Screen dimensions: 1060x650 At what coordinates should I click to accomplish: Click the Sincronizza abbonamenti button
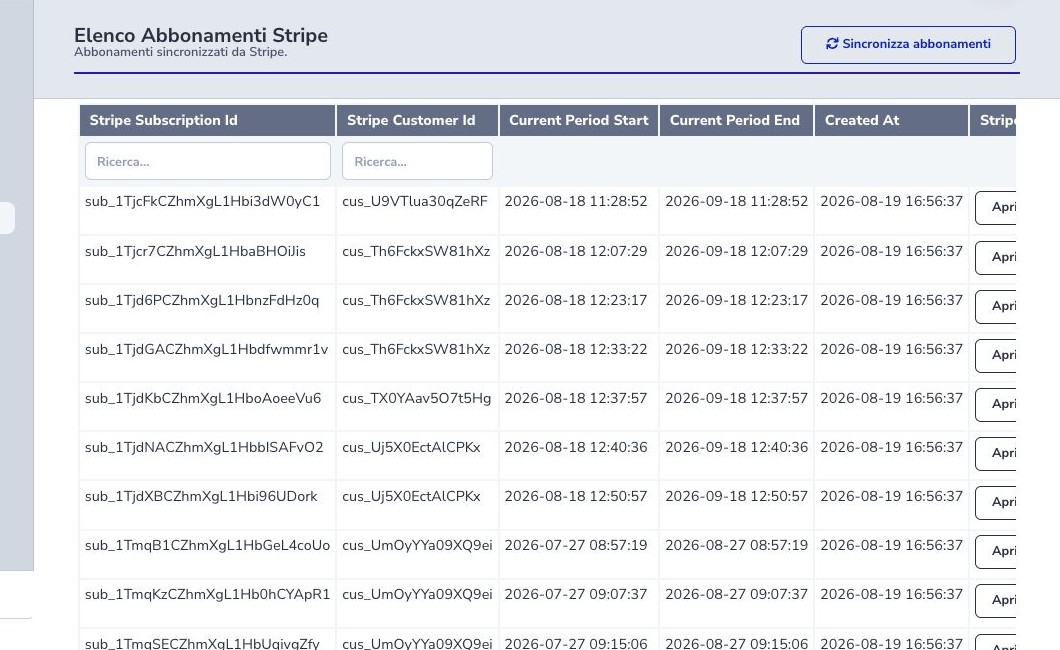908,45
